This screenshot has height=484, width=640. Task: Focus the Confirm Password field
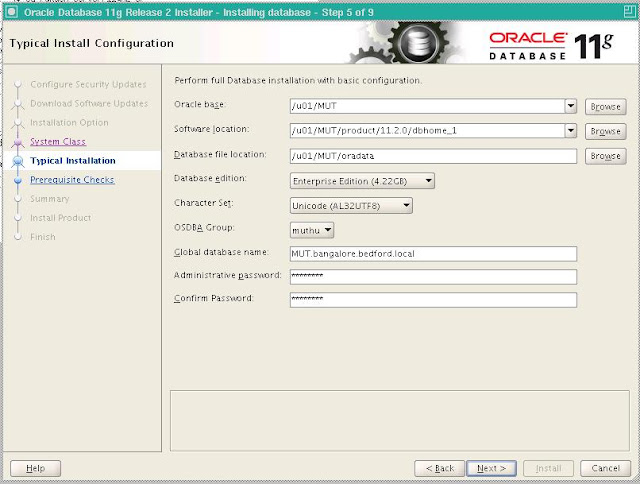tap(433, 300)
